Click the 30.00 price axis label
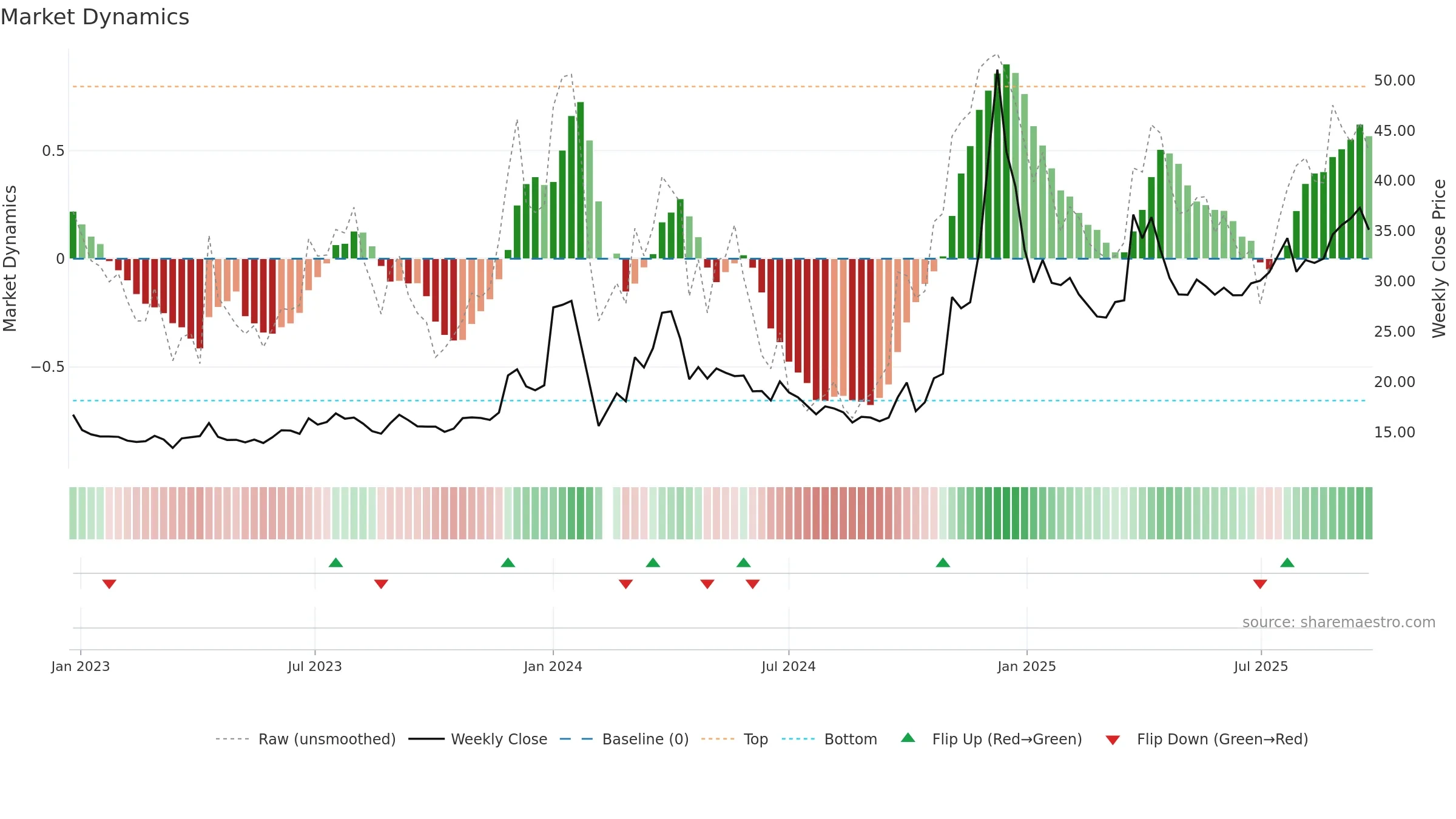 pyautogui.click(x=1394, y=281)
